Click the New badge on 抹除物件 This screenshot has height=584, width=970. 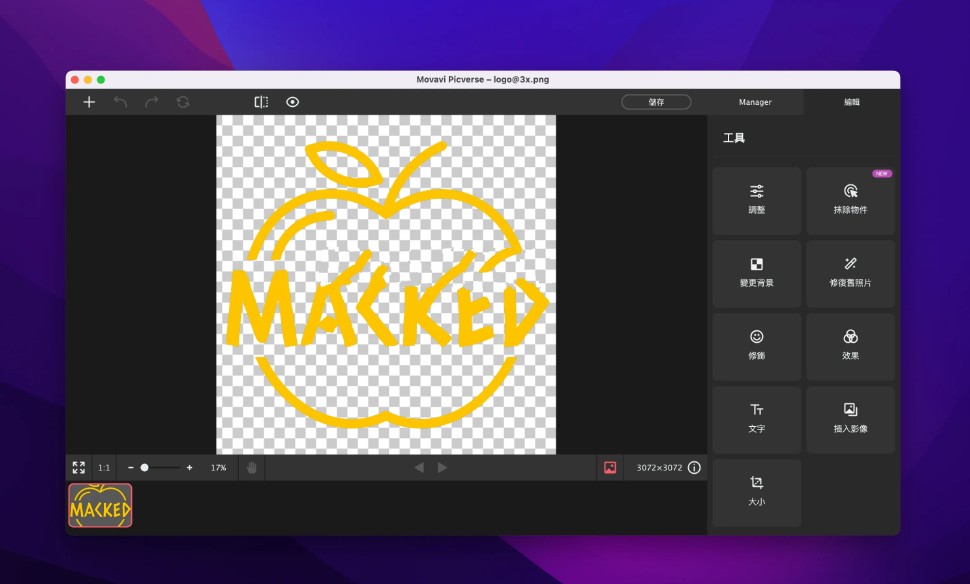pos(882,174)
